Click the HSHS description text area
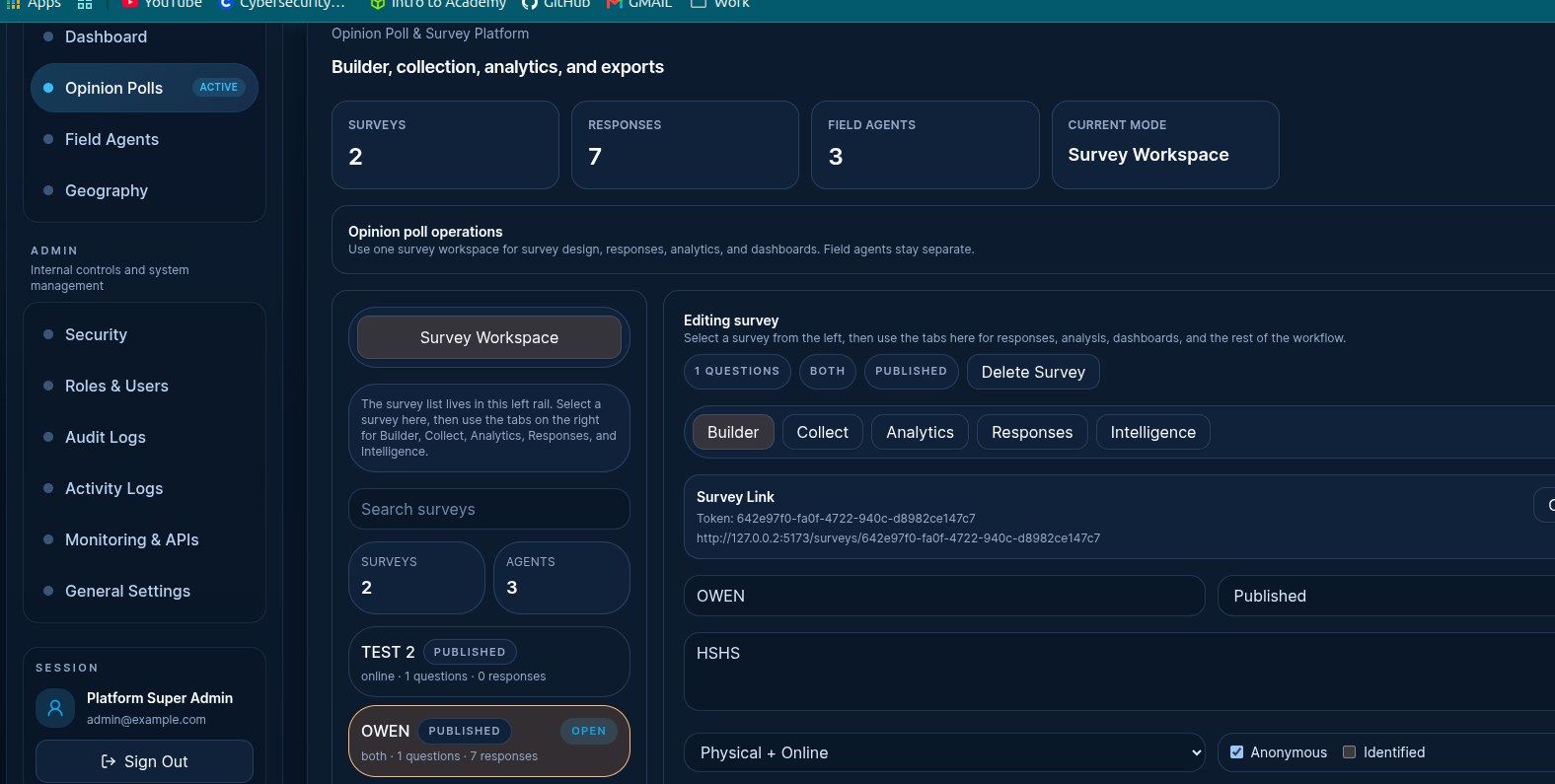The width and height of the screenshot is (1555, 784). pos(1119,672)
